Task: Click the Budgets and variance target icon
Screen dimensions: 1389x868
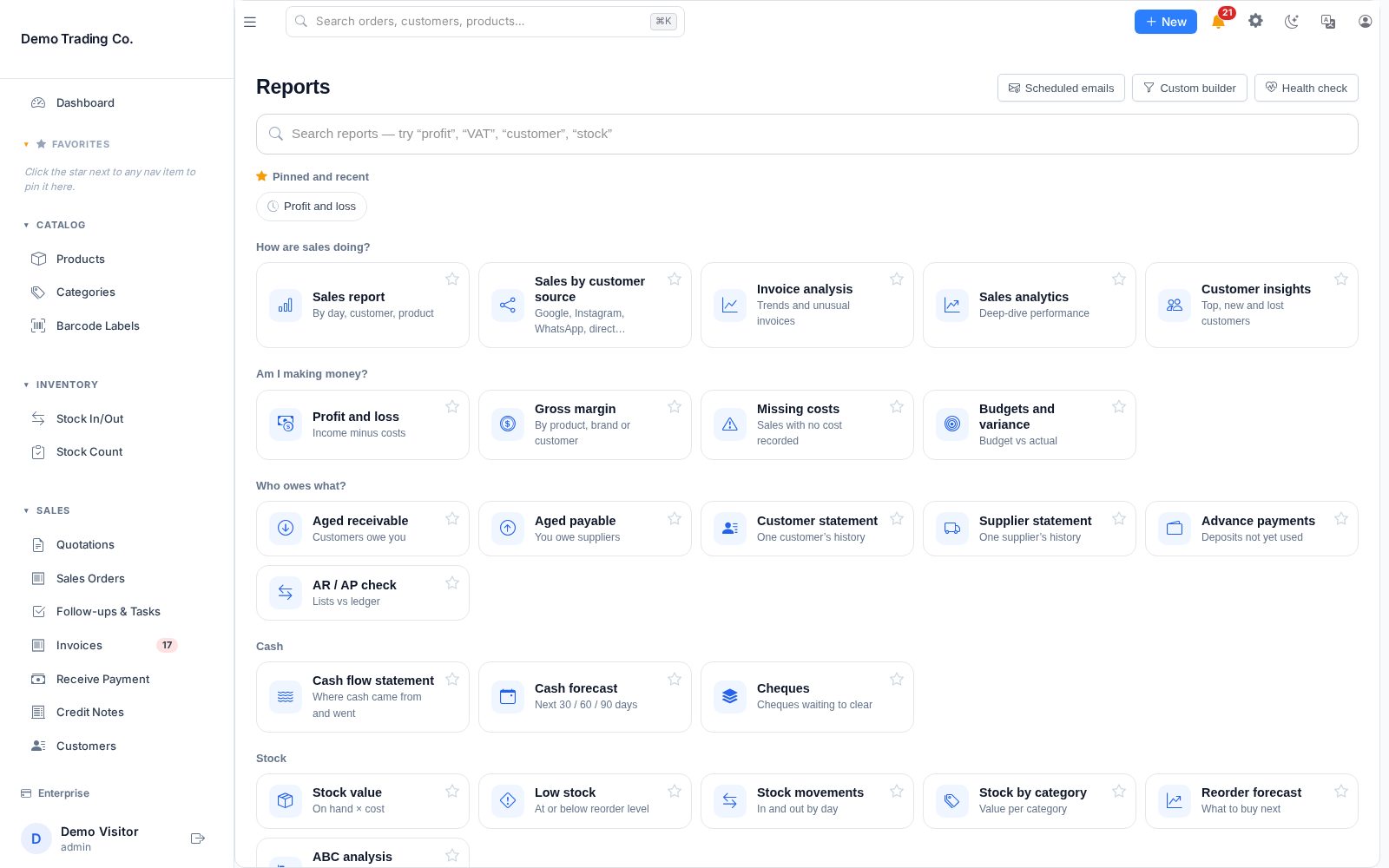Action: pyautogui.click(x=952, y=424)
